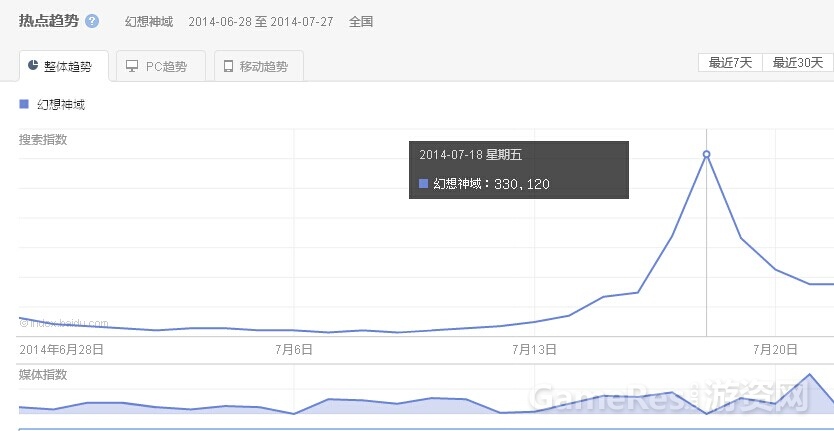Switch to the 移动趋势 tab
Viewport: 834px width, 431px height.
pyautogui.click(x=258, y=66)
